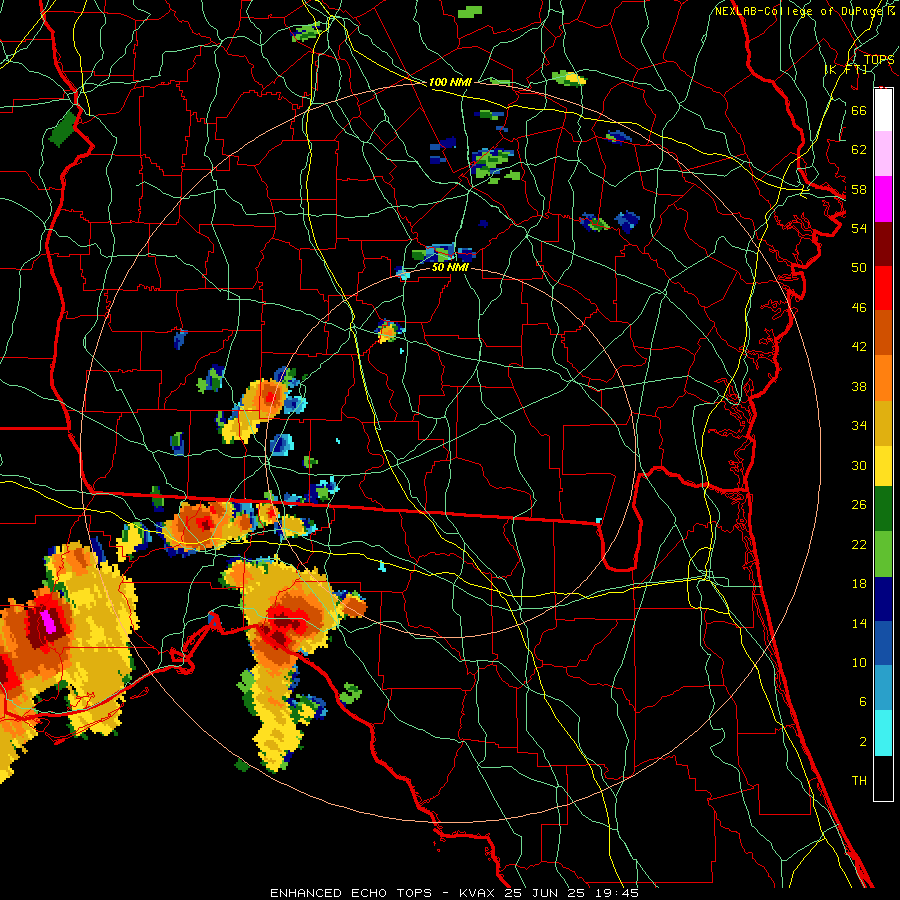
Task: Select the white swatch in the legend
Action: coord(883,110)
